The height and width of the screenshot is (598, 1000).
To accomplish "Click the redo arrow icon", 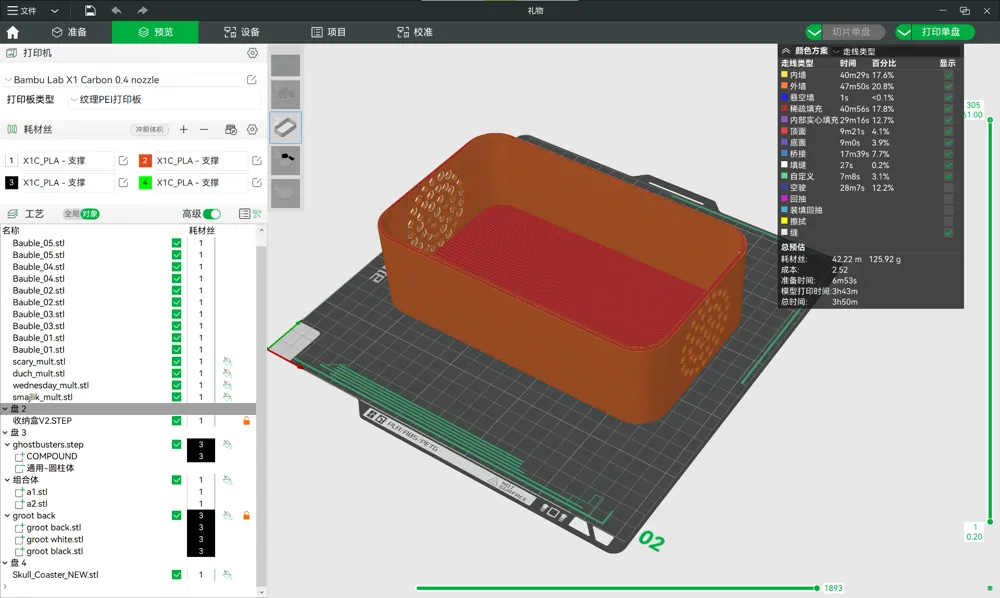I will coord(142,10).
